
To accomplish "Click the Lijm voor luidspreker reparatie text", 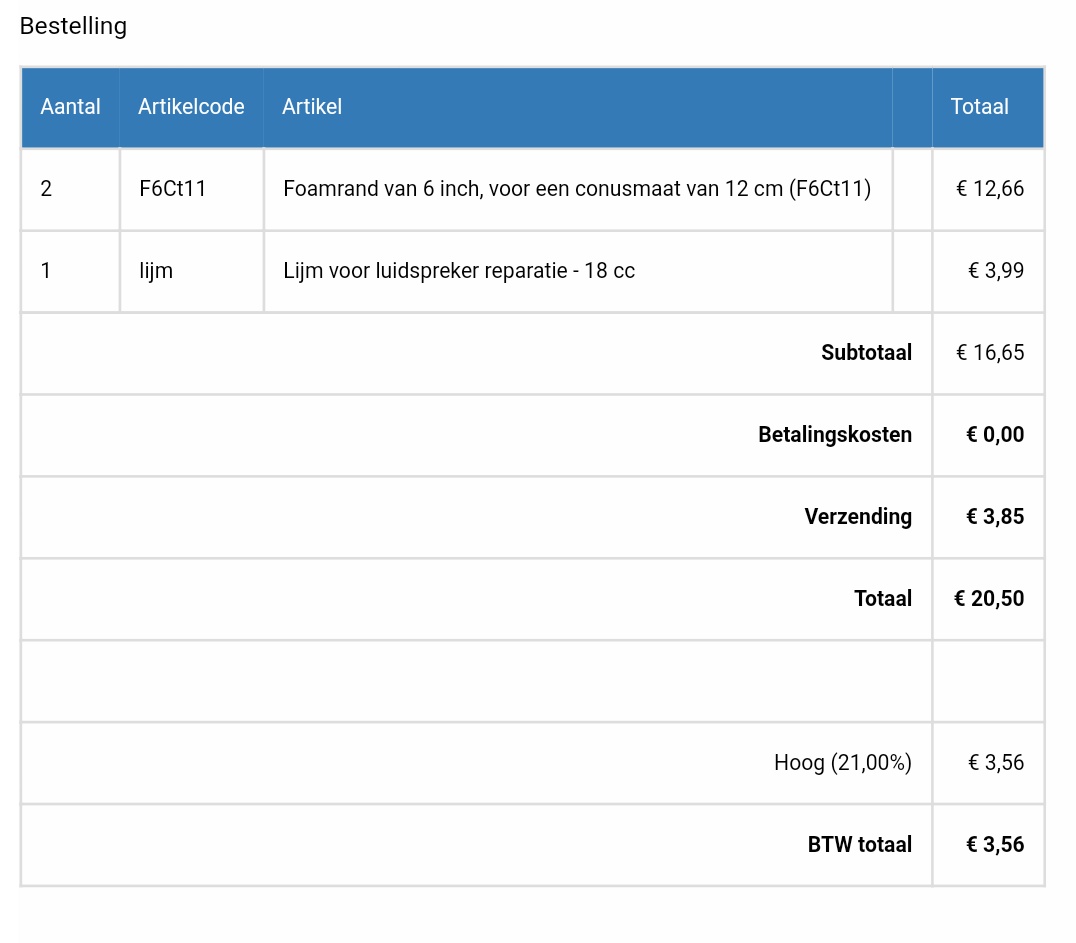I will tap(459, 271).
